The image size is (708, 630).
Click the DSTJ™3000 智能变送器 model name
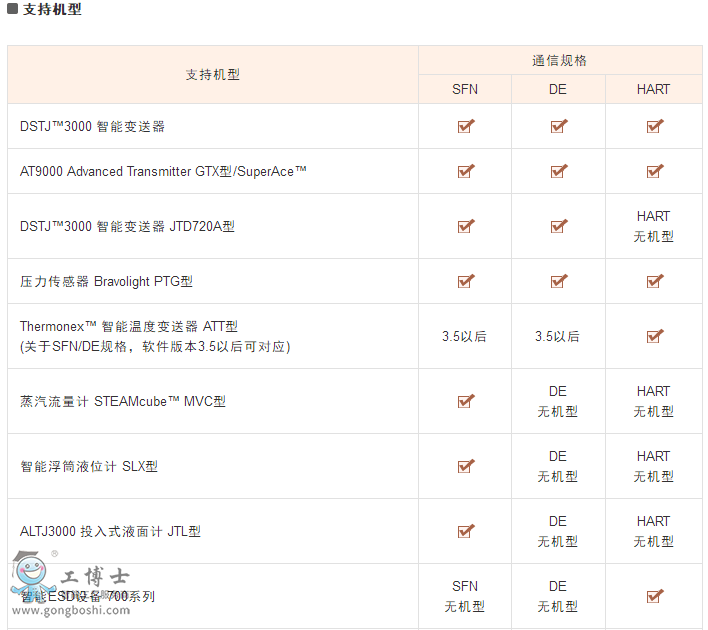(92, 126)
